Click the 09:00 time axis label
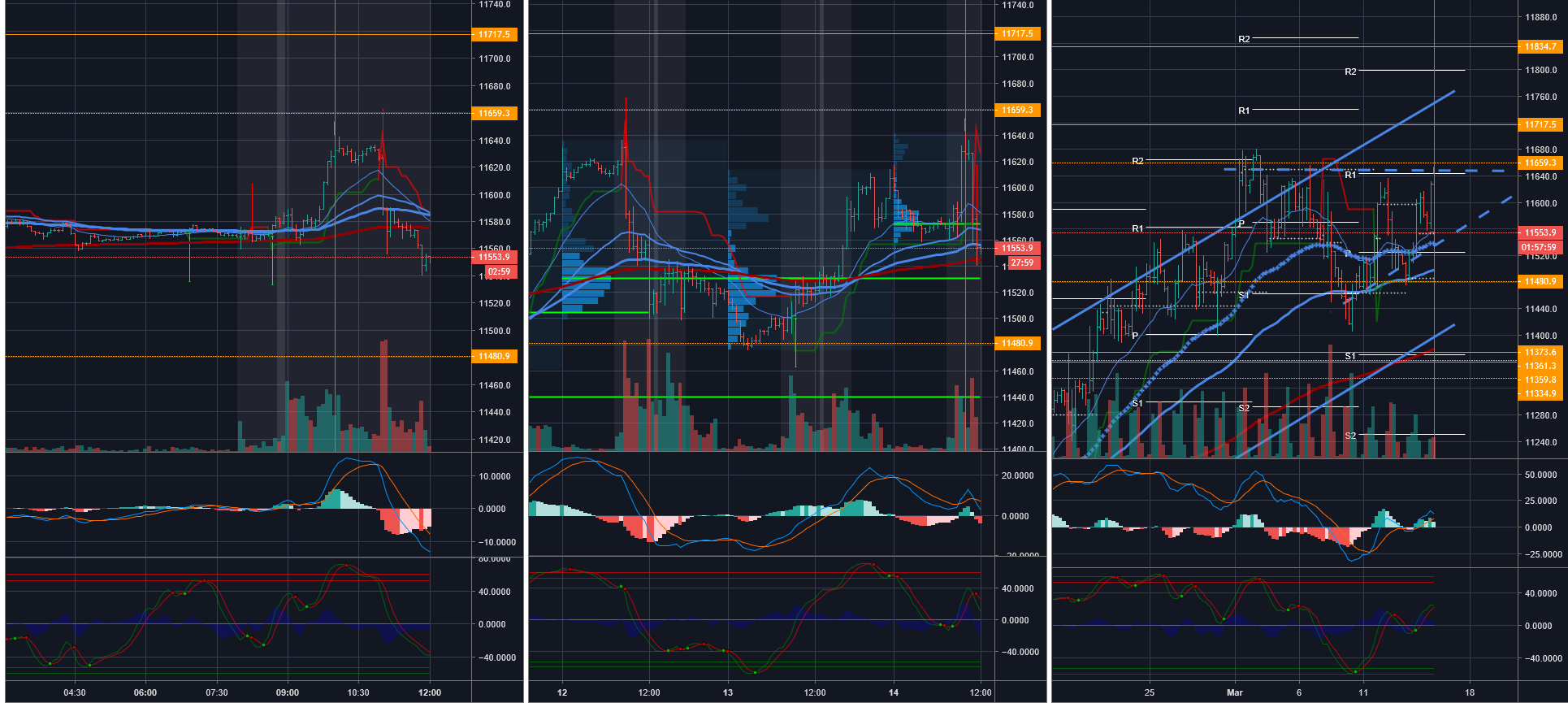The width and height of the screenshot is (1568, 703). click(288, 692)
